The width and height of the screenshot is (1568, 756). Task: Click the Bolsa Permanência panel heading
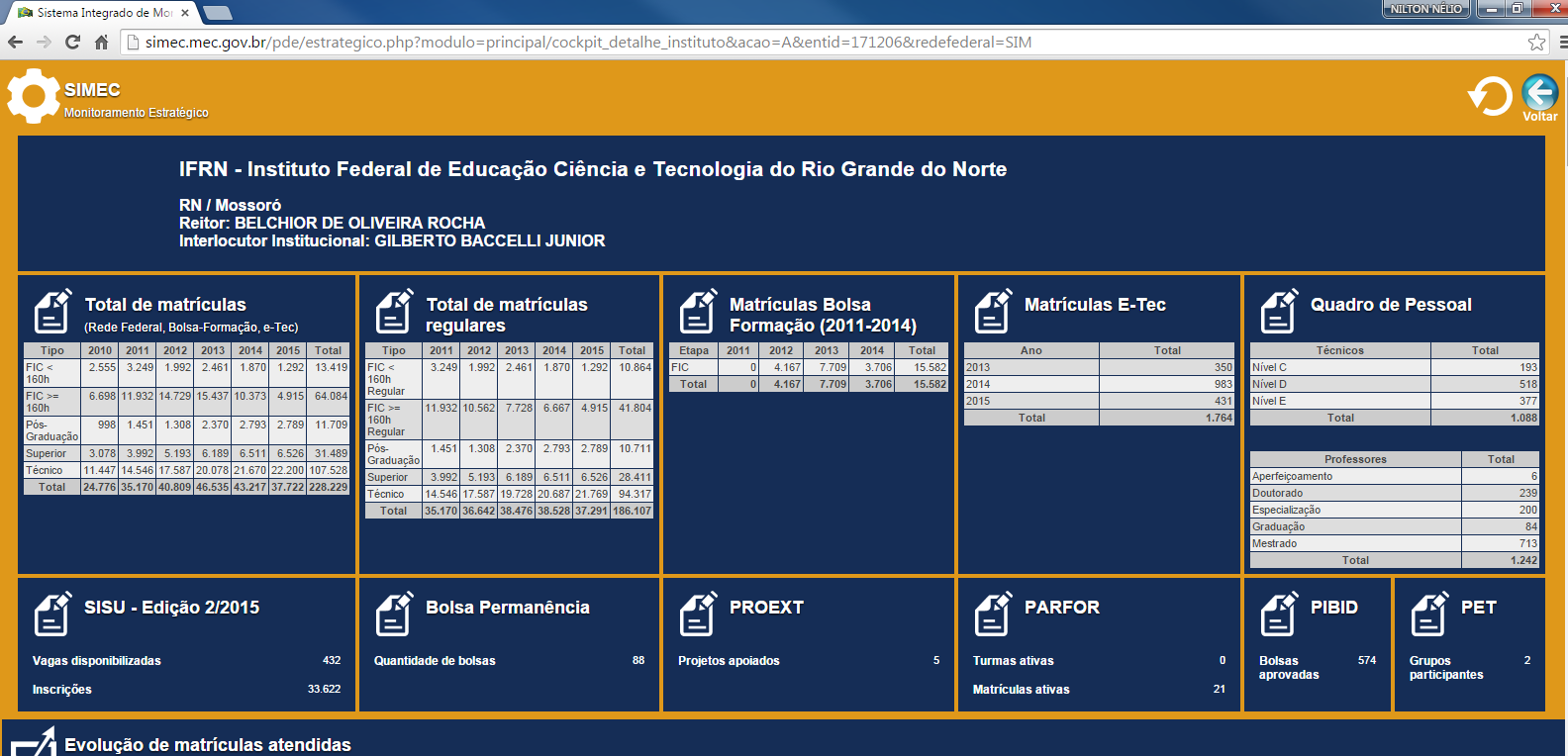pyautogui.click(x=508, y=608)
